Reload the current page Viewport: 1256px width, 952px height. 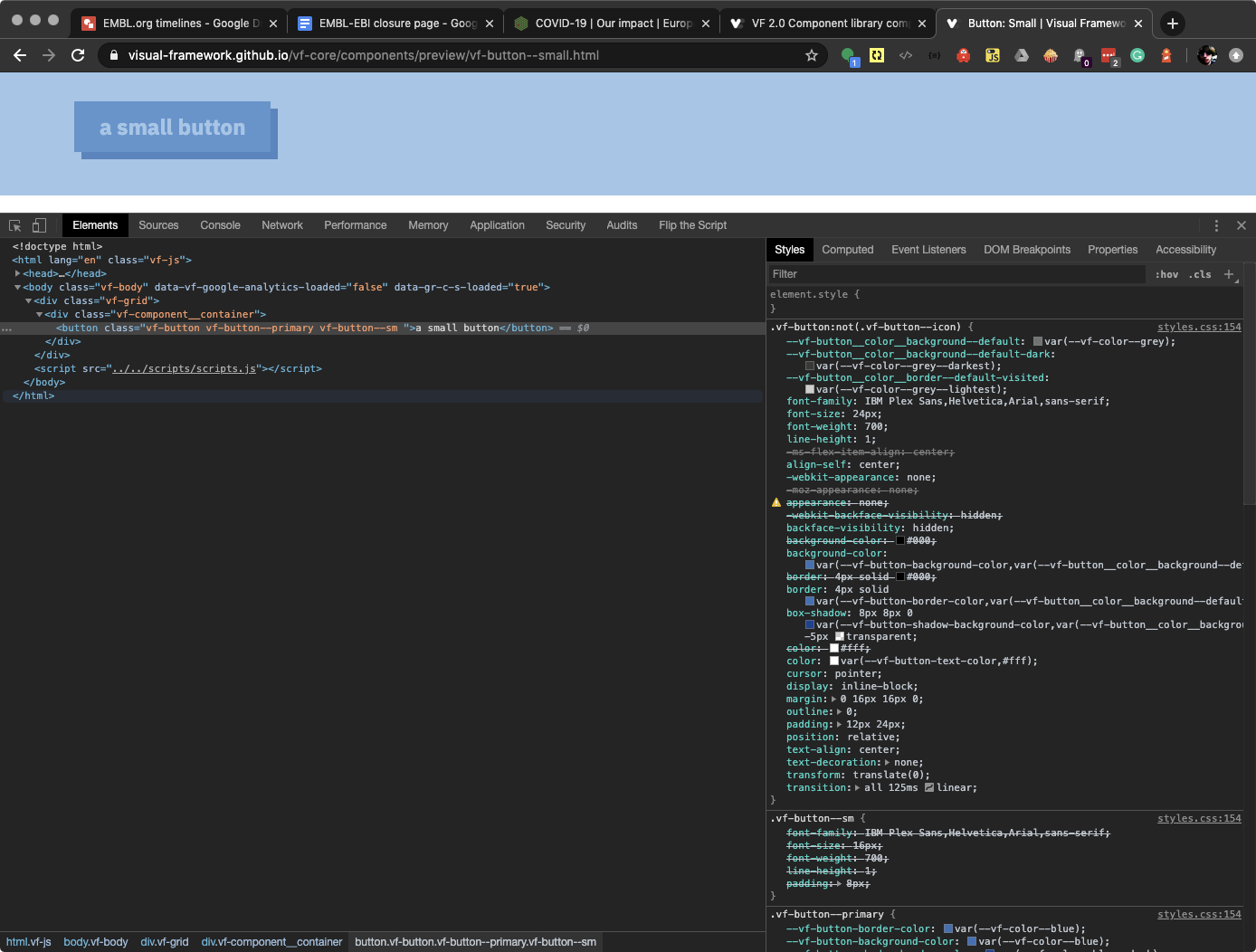coord(78,55)
